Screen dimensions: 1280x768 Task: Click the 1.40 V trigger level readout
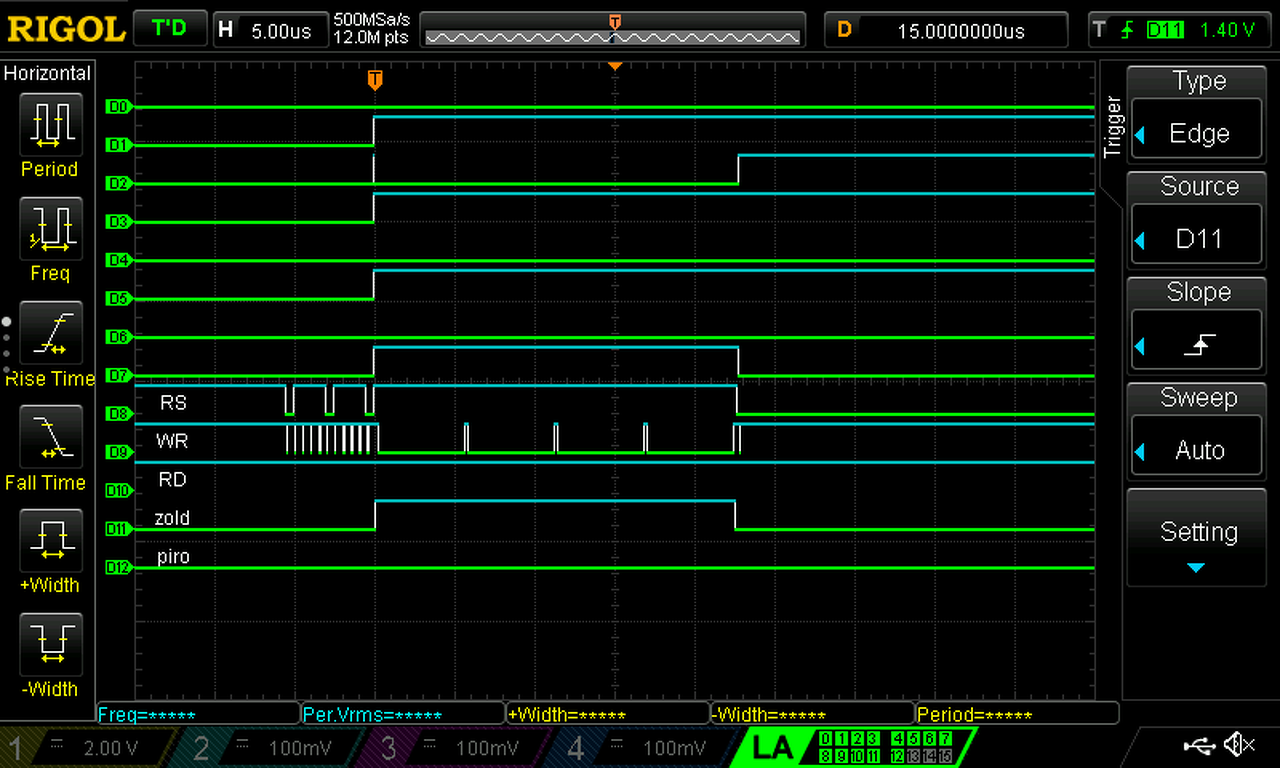(x=1227, y=30)
